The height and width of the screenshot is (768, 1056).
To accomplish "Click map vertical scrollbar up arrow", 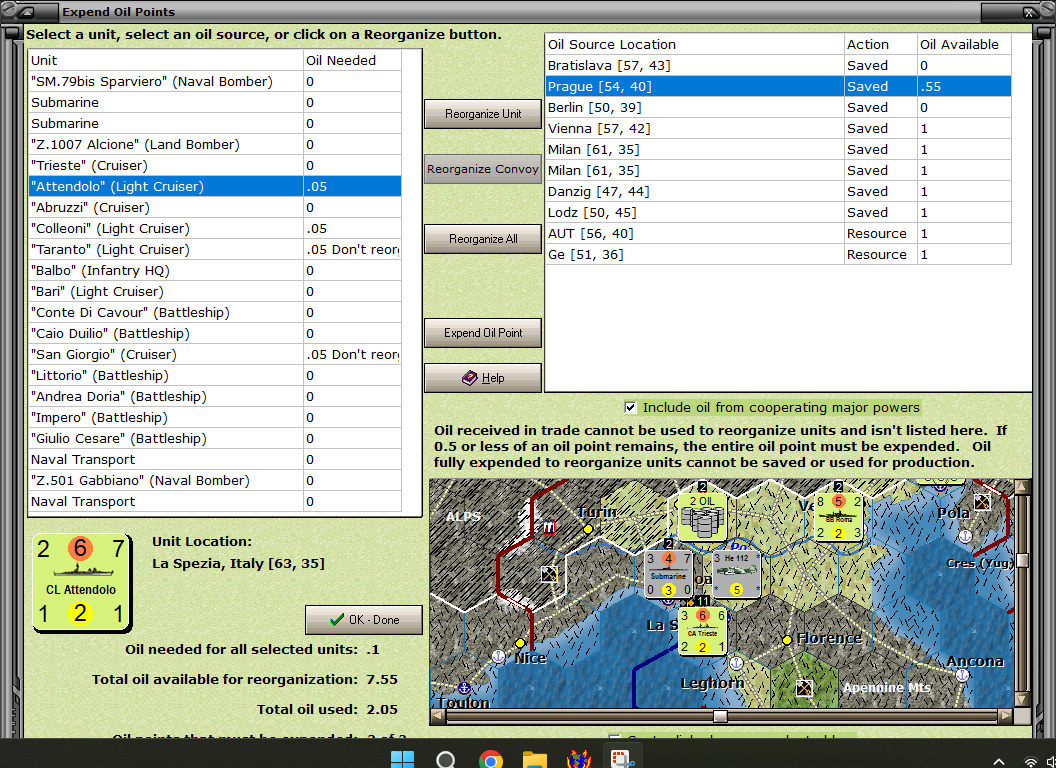I will [1022, 486].
